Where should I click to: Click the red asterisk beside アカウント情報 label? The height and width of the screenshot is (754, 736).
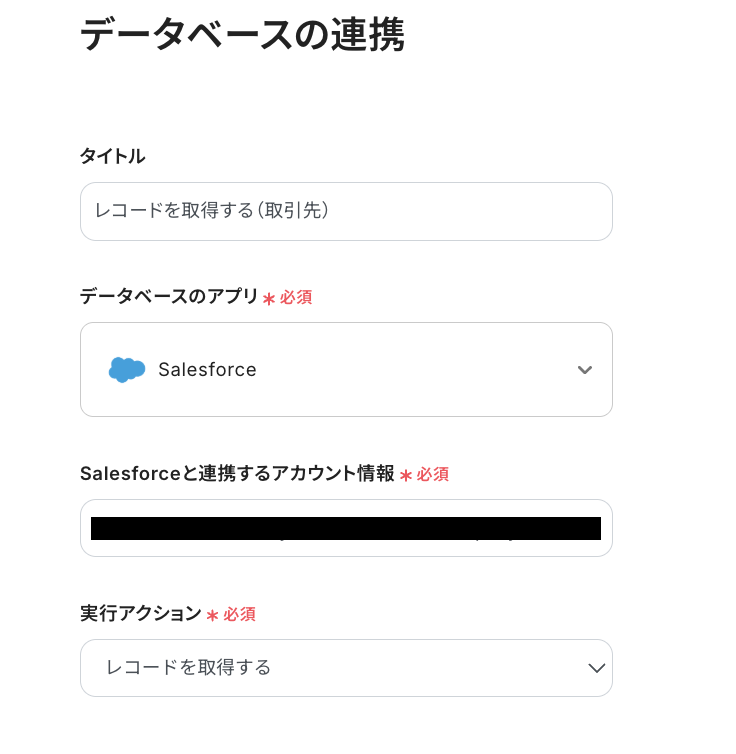[406, 476]
